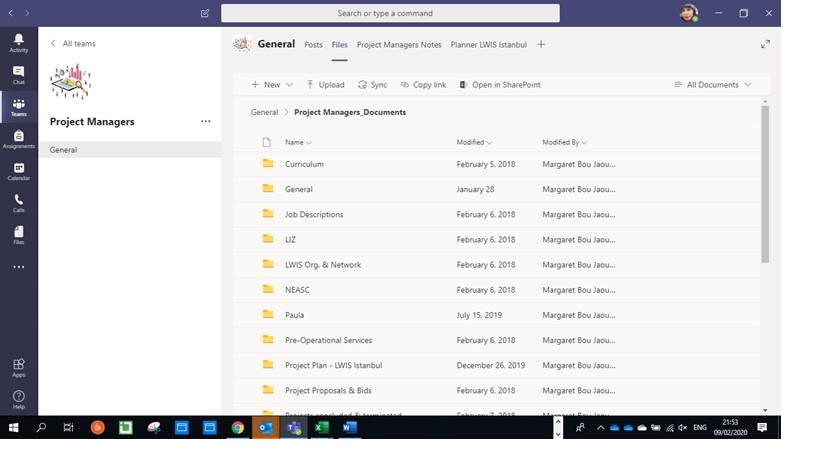The width and height of the screenshot is (819, 460).
Task: Open Task View on taskbar
Action: (68, 428)
